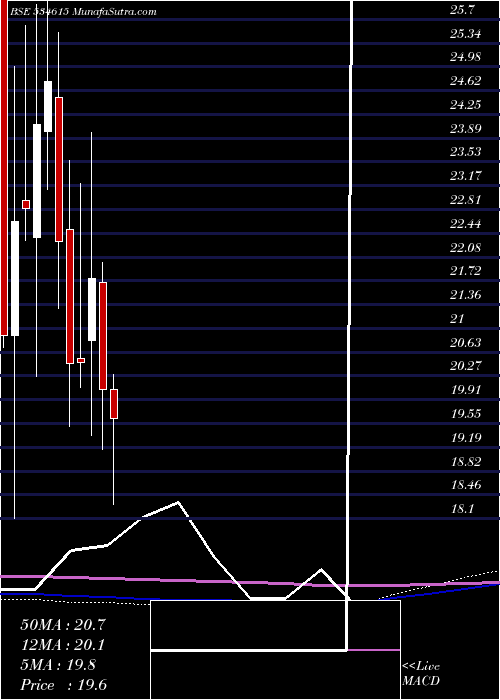Click the 23.17 price axis label
The height and width of the screenshot is (700, 500).
point(466,176)
